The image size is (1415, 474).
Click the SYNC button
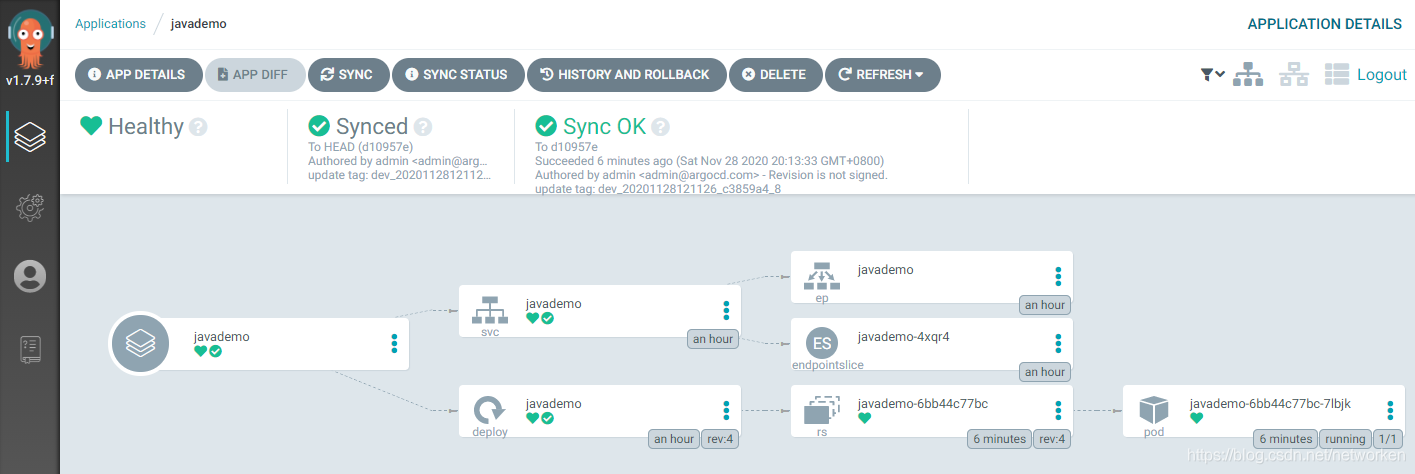tap(348, 75)
